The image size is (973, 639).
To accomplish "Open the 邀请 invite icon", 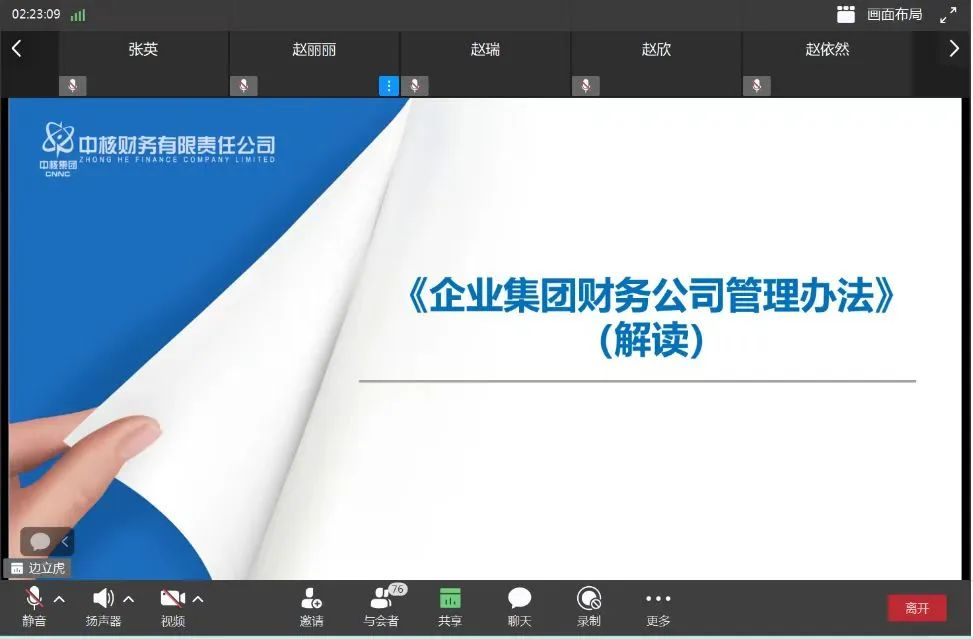I will coord(311,599).
